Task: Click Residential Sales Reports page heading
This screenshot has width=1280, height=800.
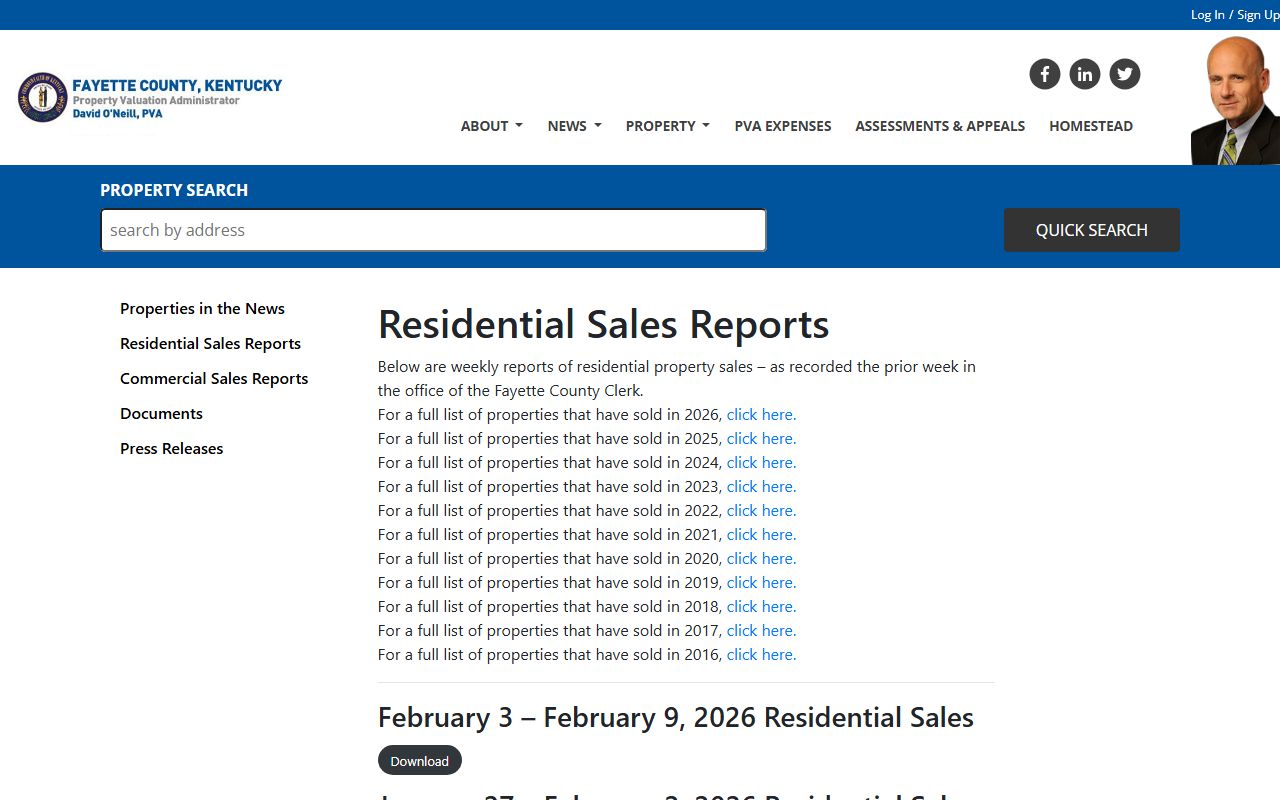Action: [603, 325]
